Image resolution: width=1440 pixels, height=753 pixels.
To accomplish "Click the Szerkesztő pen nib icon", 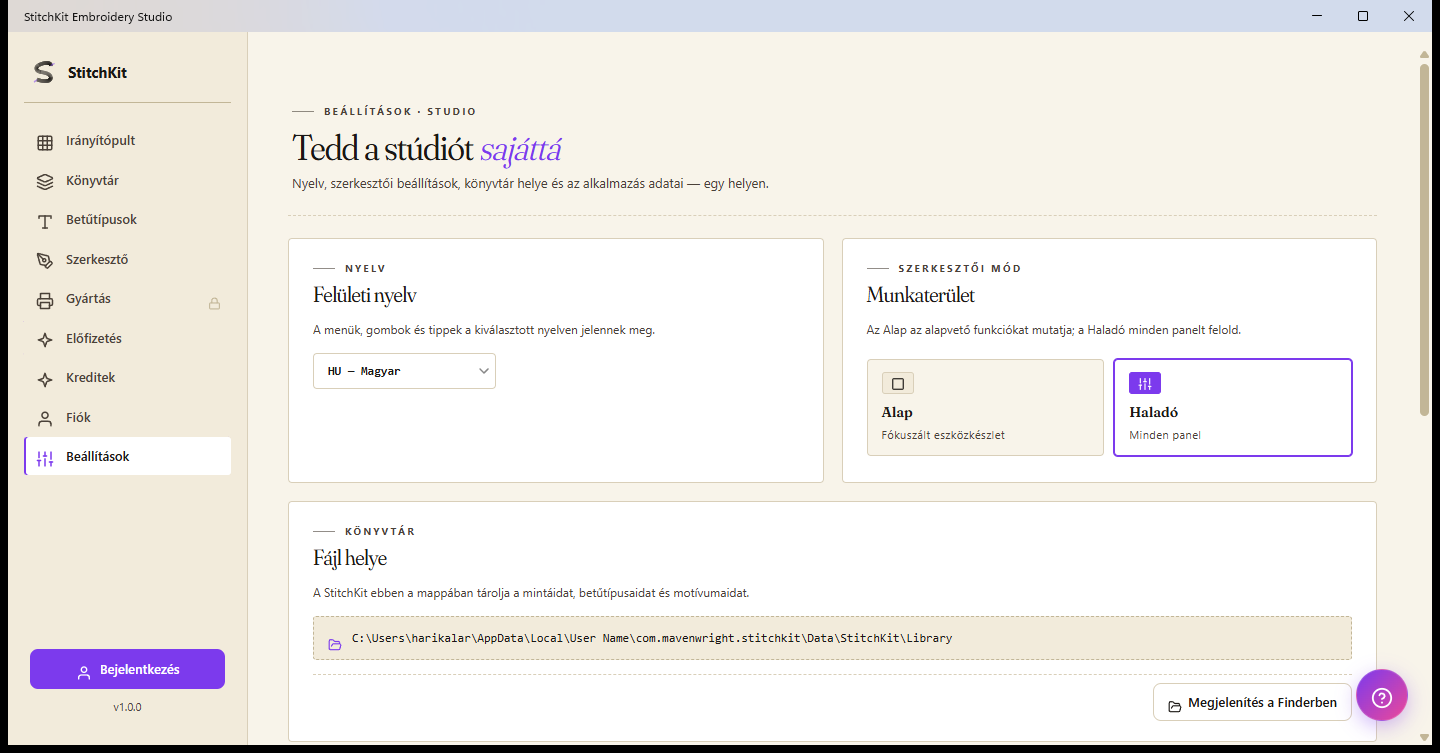I will click(45, 261).
